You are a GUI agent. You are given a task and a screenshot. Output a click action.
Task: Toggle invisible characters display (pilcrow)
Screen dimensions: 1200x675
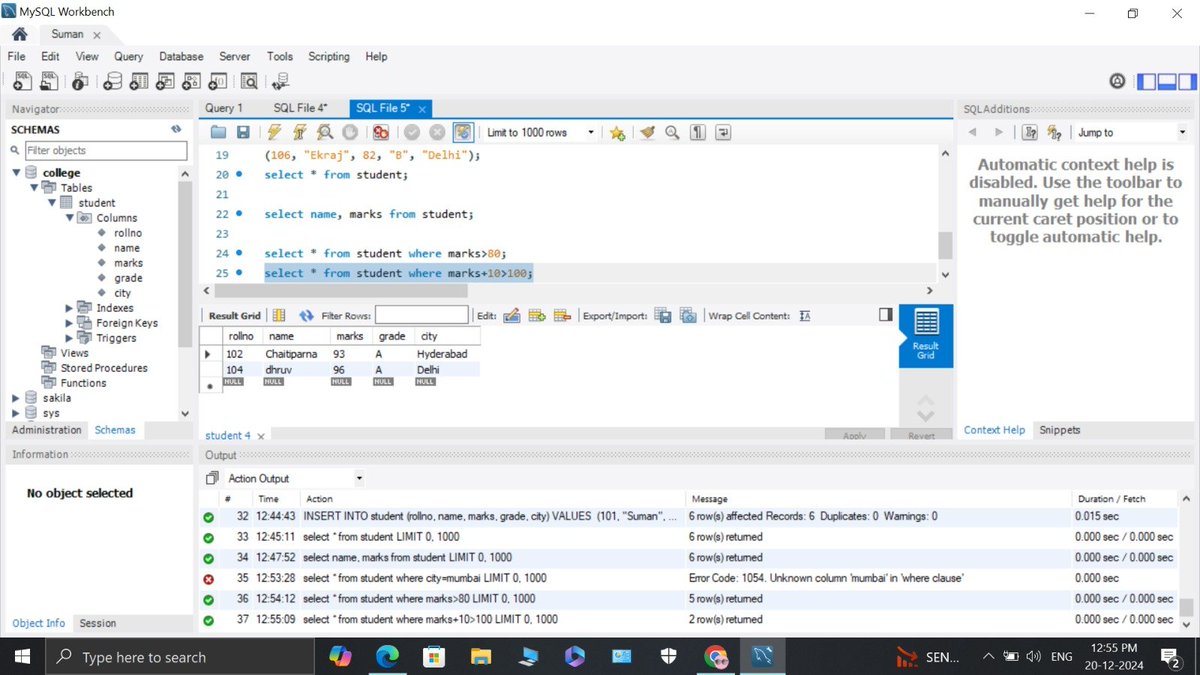tap(698, 132)
